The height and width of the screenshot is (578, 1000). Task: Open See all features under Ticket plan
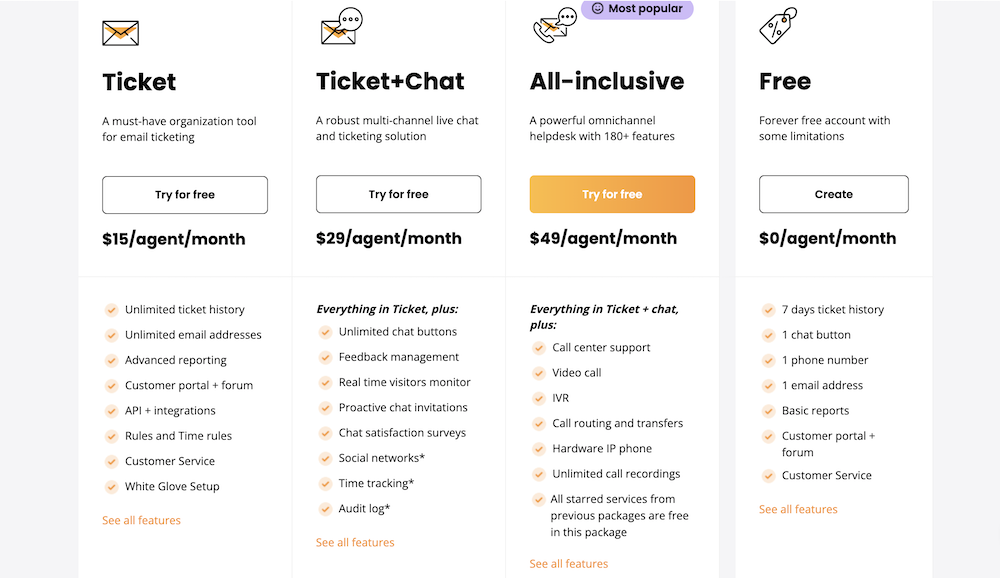point(141,520)
